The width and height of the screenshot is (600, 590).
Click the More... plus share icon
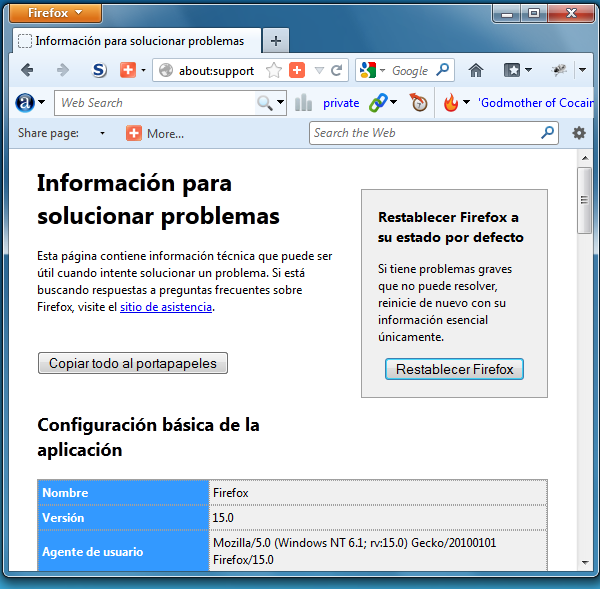(x=134, y=133)
